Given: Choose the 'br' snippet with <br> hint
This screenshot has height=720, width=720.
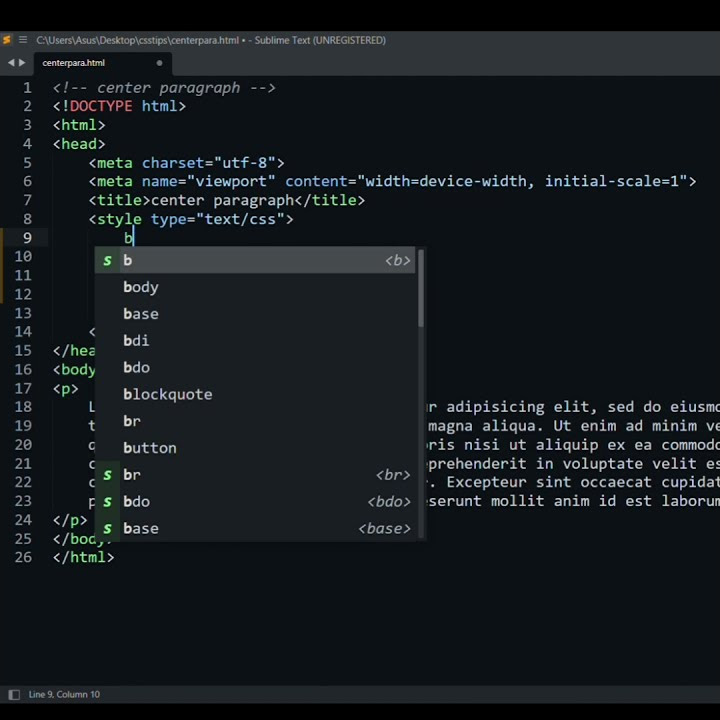Looking at the screenshot, I should point(255,475).
